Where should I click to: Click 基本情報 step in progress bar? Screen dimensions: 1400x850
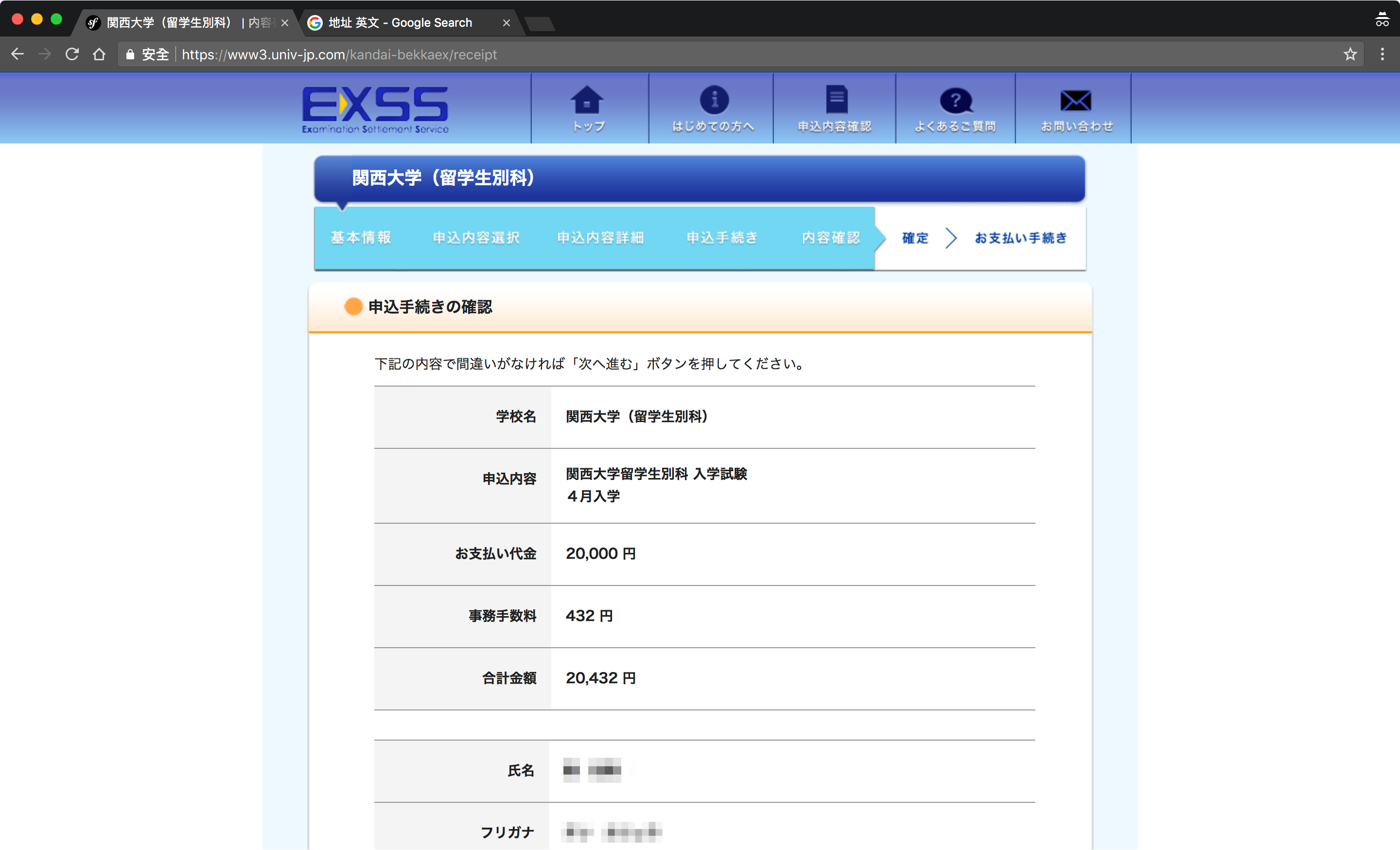click(x=361, y=237)
